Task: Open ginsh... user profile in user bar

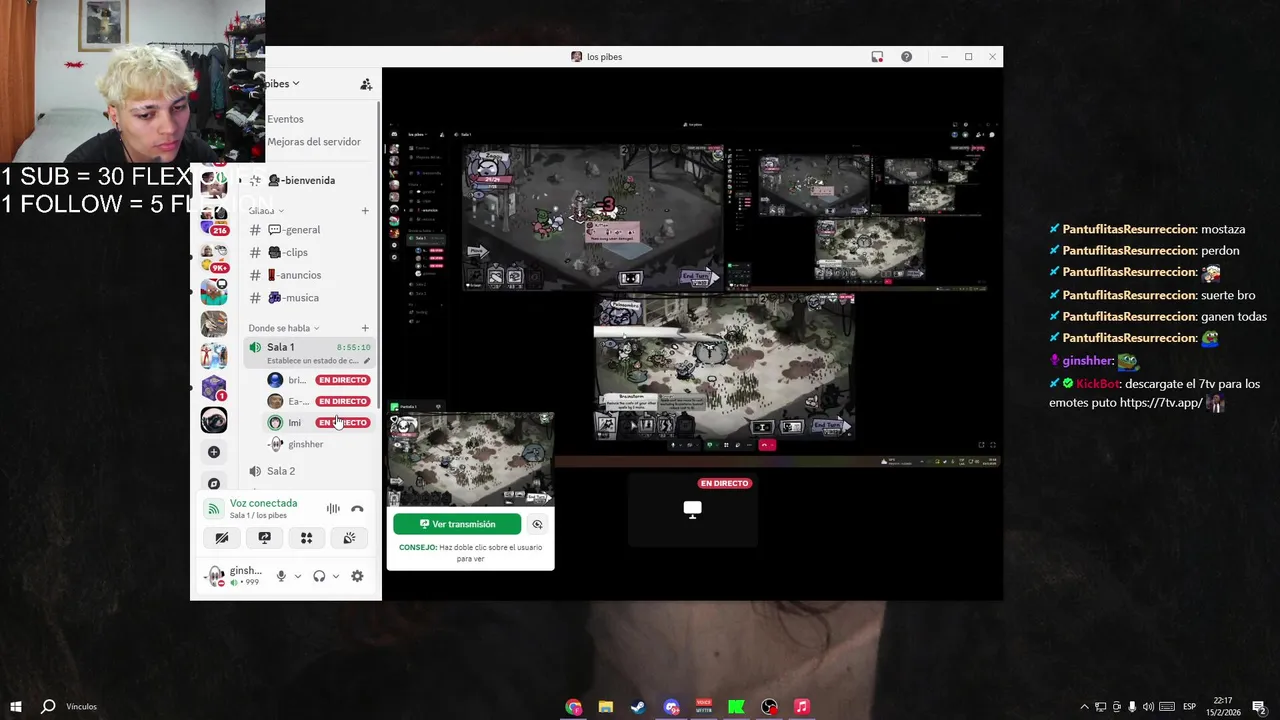Action: (x=235, y=576)
